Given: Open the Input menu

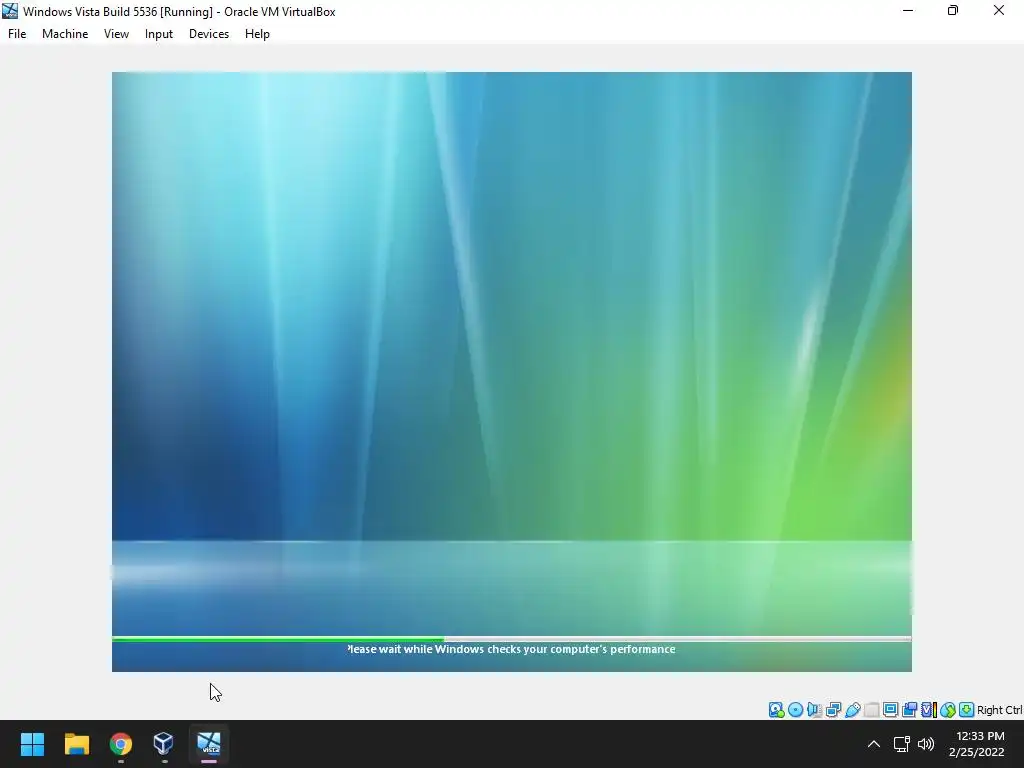Looking at the screenshot, I should coord(159,34).
